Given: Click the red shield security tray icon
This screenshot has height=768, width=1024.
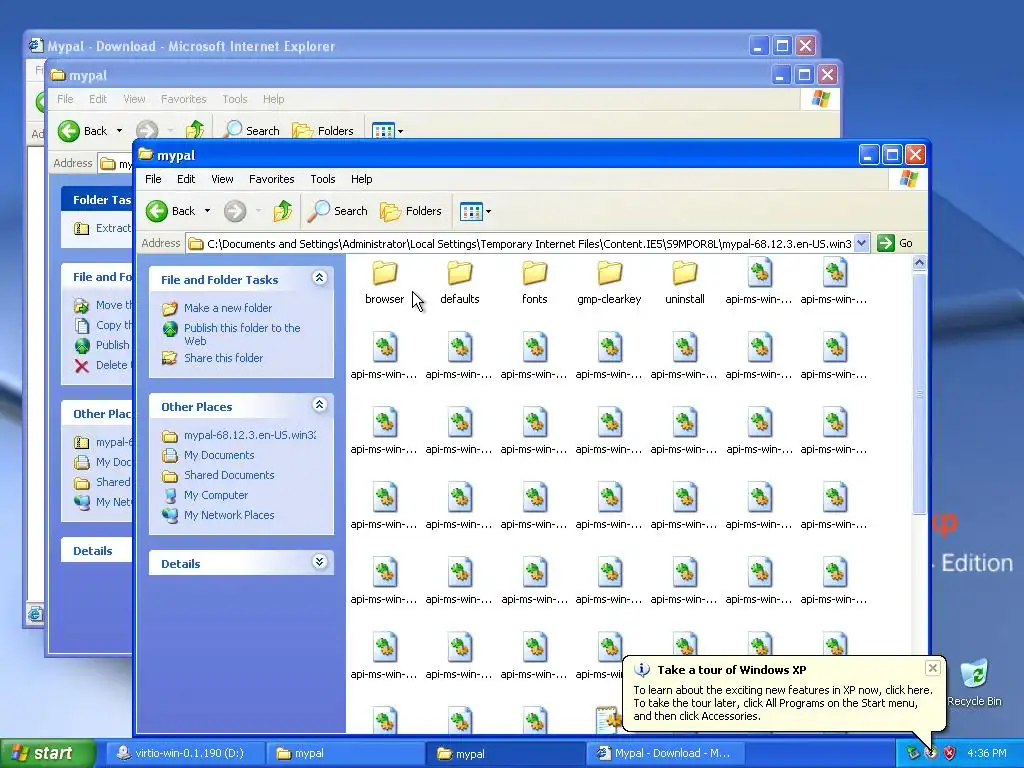Looking at the screenshot, I should [949, 753].
